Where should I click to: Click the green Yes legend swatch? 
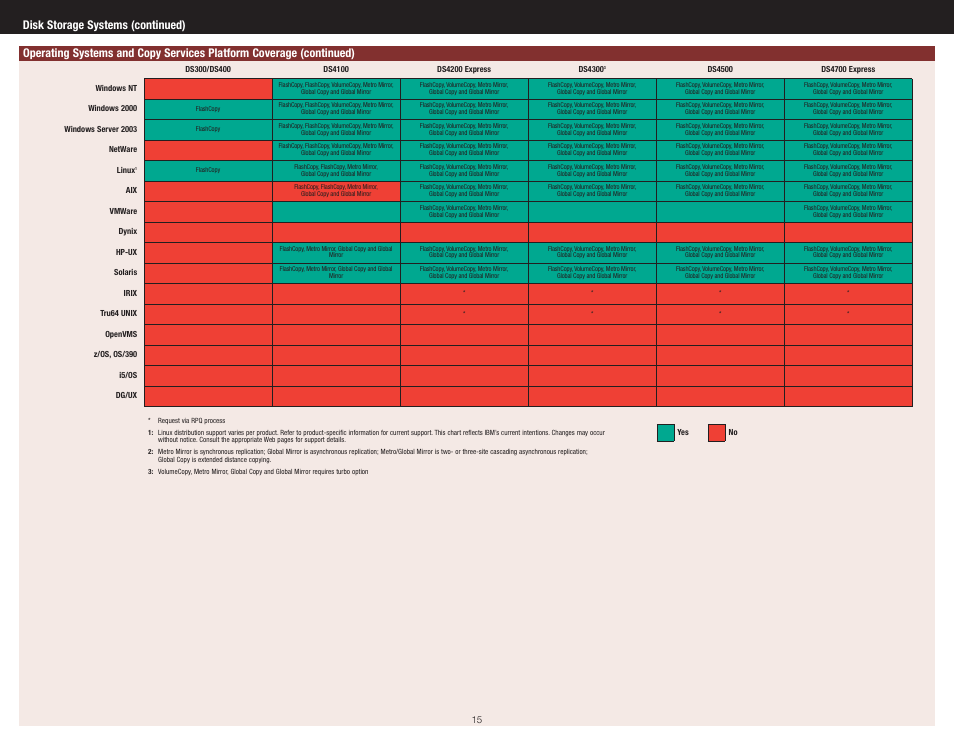[x=666, y=433]
